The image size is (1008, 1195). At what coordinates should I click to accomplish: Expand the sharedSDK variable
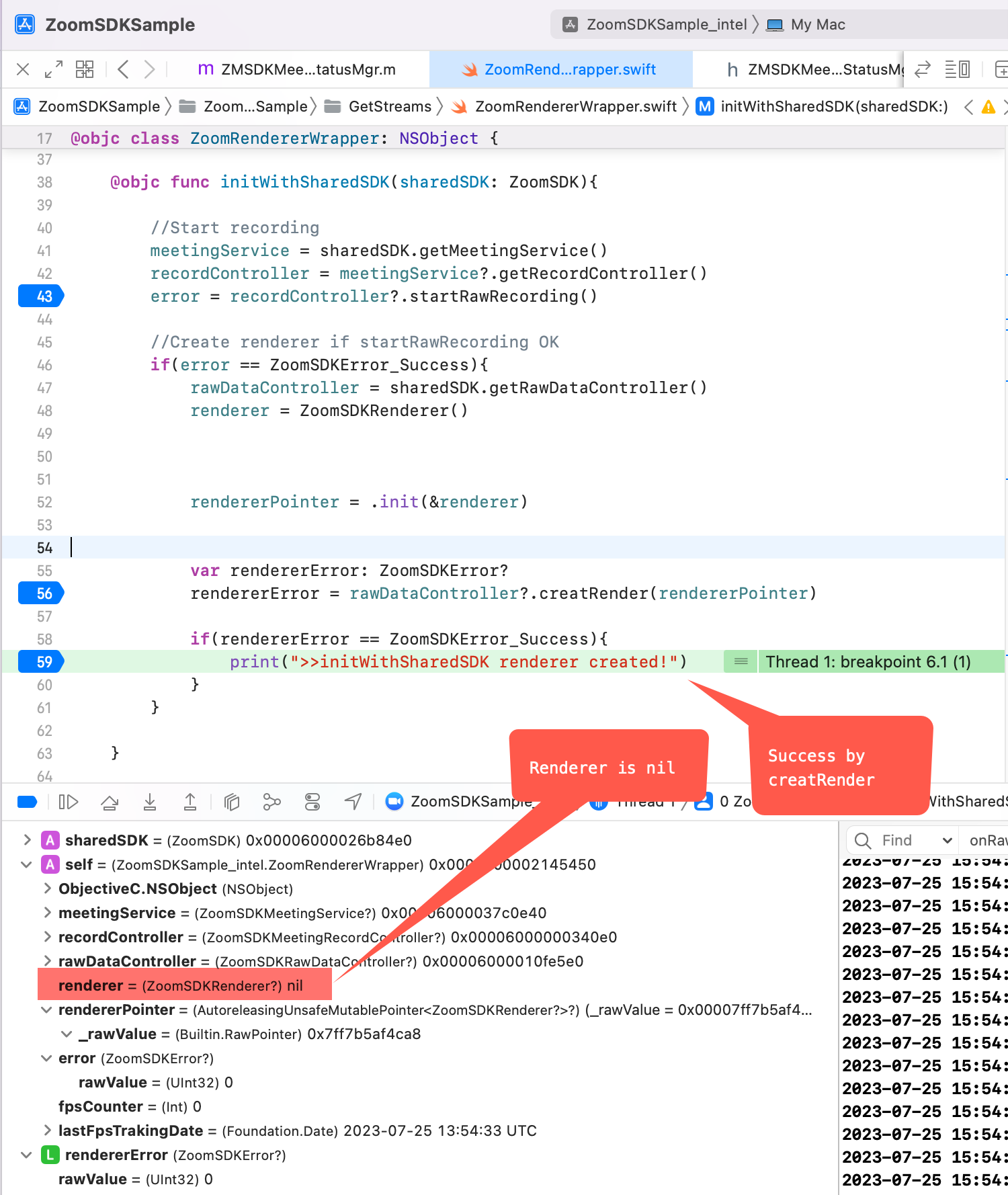click(x=27, y=840)
